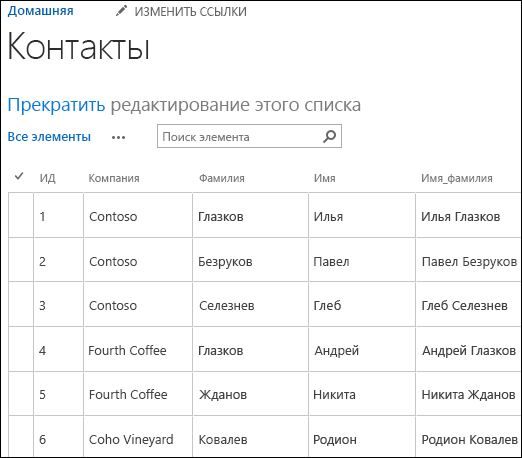522x458 pixels.
Task: Click the Глазков surname cell in row 1
Action: (251, 215)
